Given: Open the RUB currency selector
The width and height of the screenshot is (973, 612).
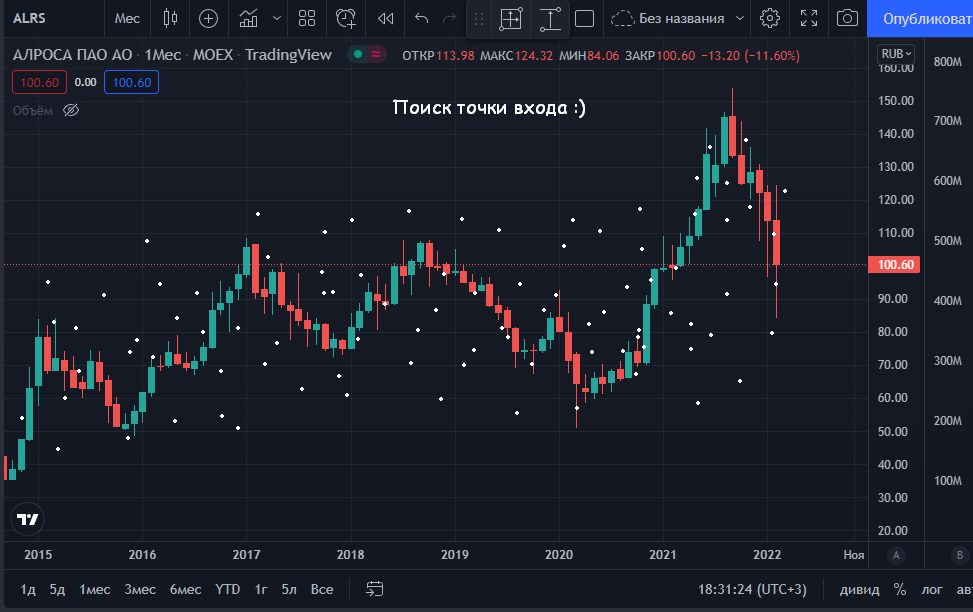Looking at the screenshot, I should coord(896,53).
